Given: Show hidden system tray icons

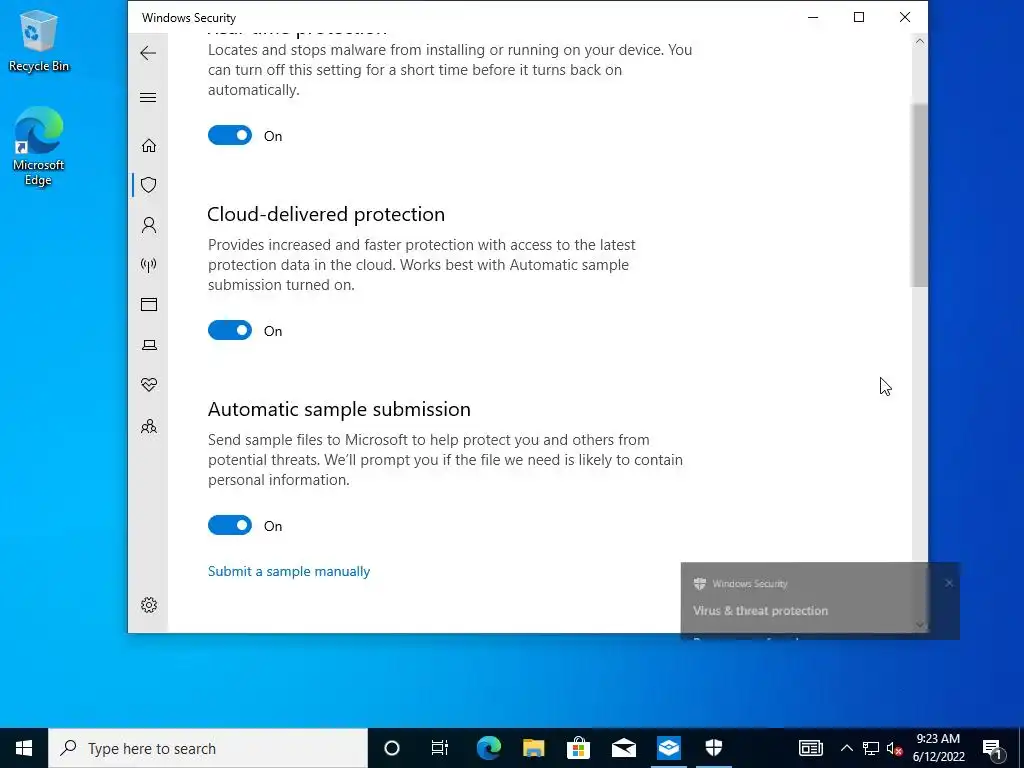Looking at the screenshot, I should coord(846,748).
